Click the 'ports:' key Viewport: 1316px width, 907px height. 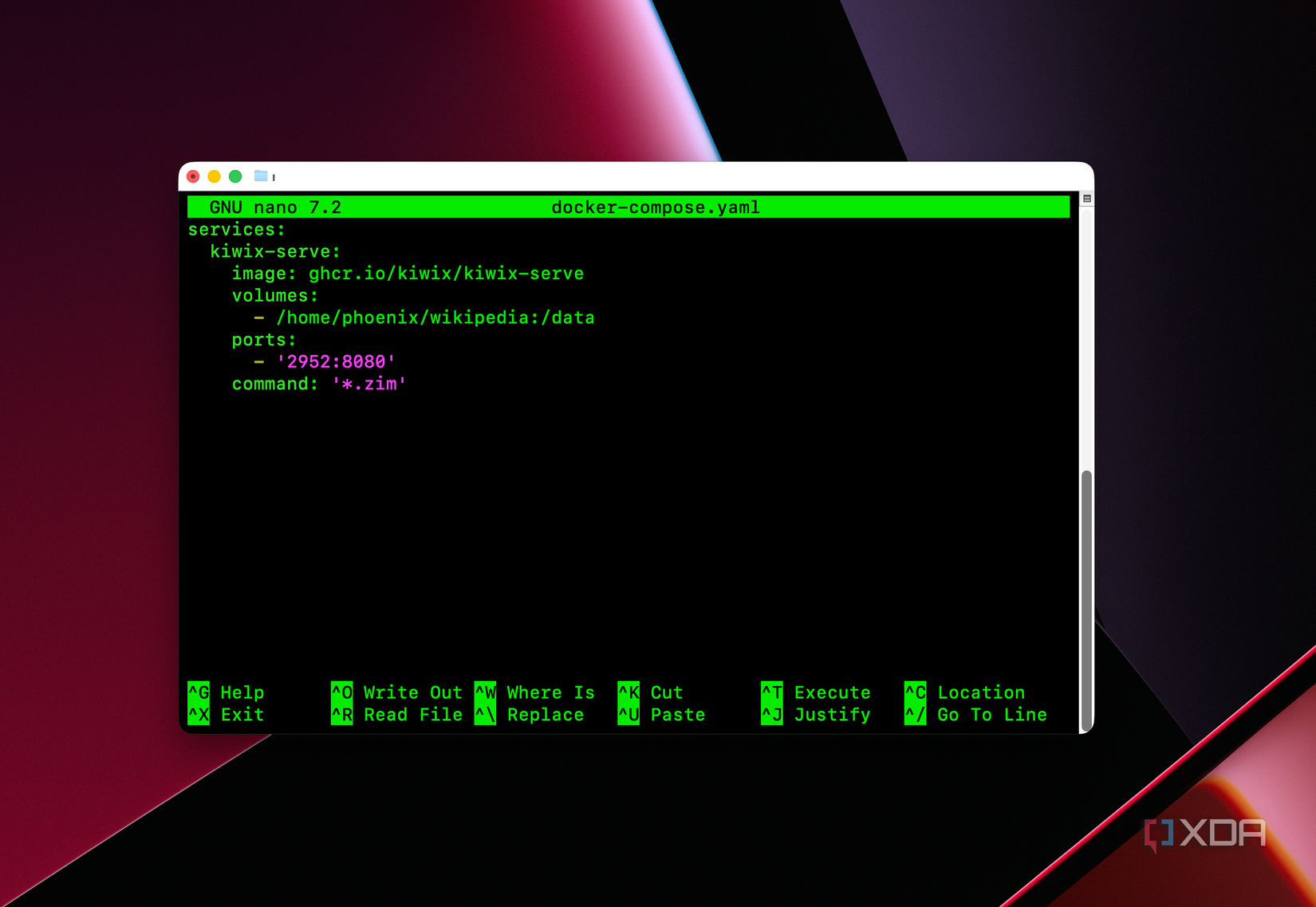(264, 340)
